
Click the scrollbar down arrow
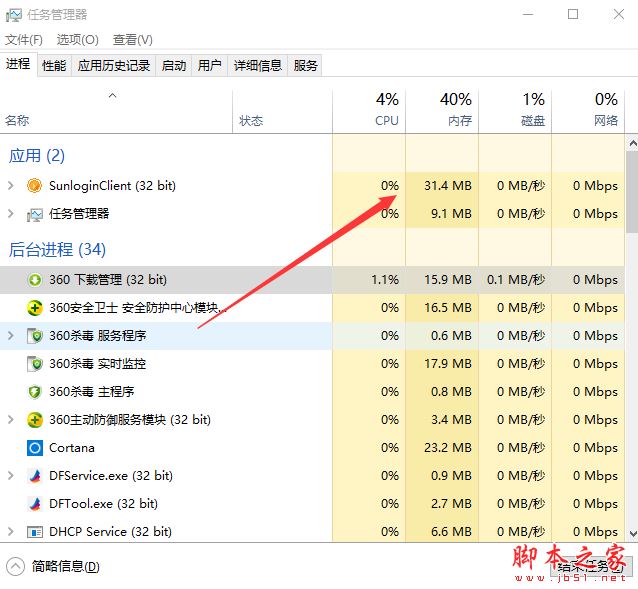tap(633, 533)
